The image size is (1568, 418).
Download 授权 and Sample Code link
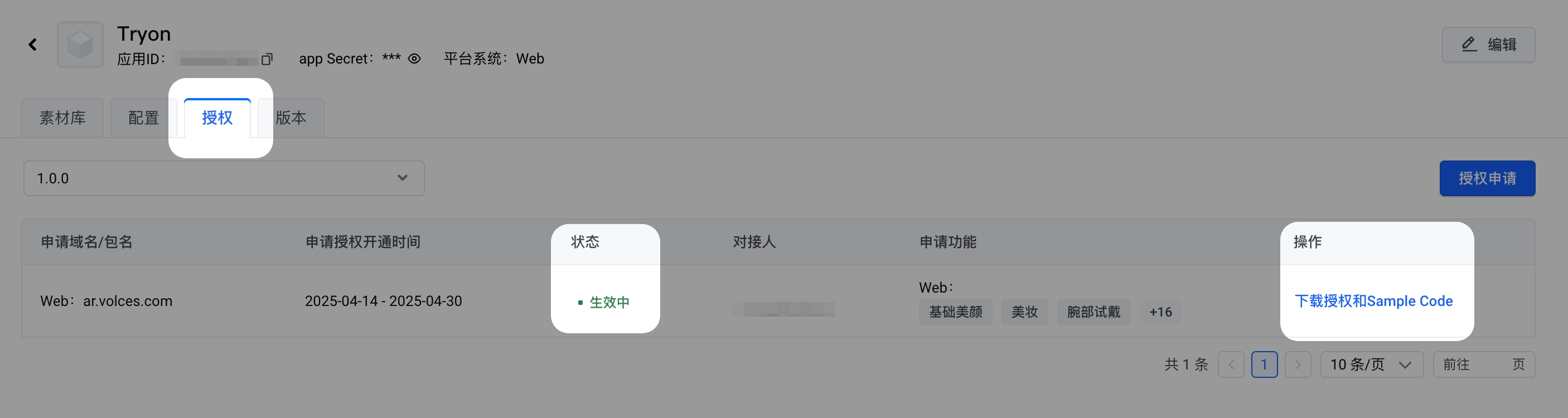coord(1373,301)
